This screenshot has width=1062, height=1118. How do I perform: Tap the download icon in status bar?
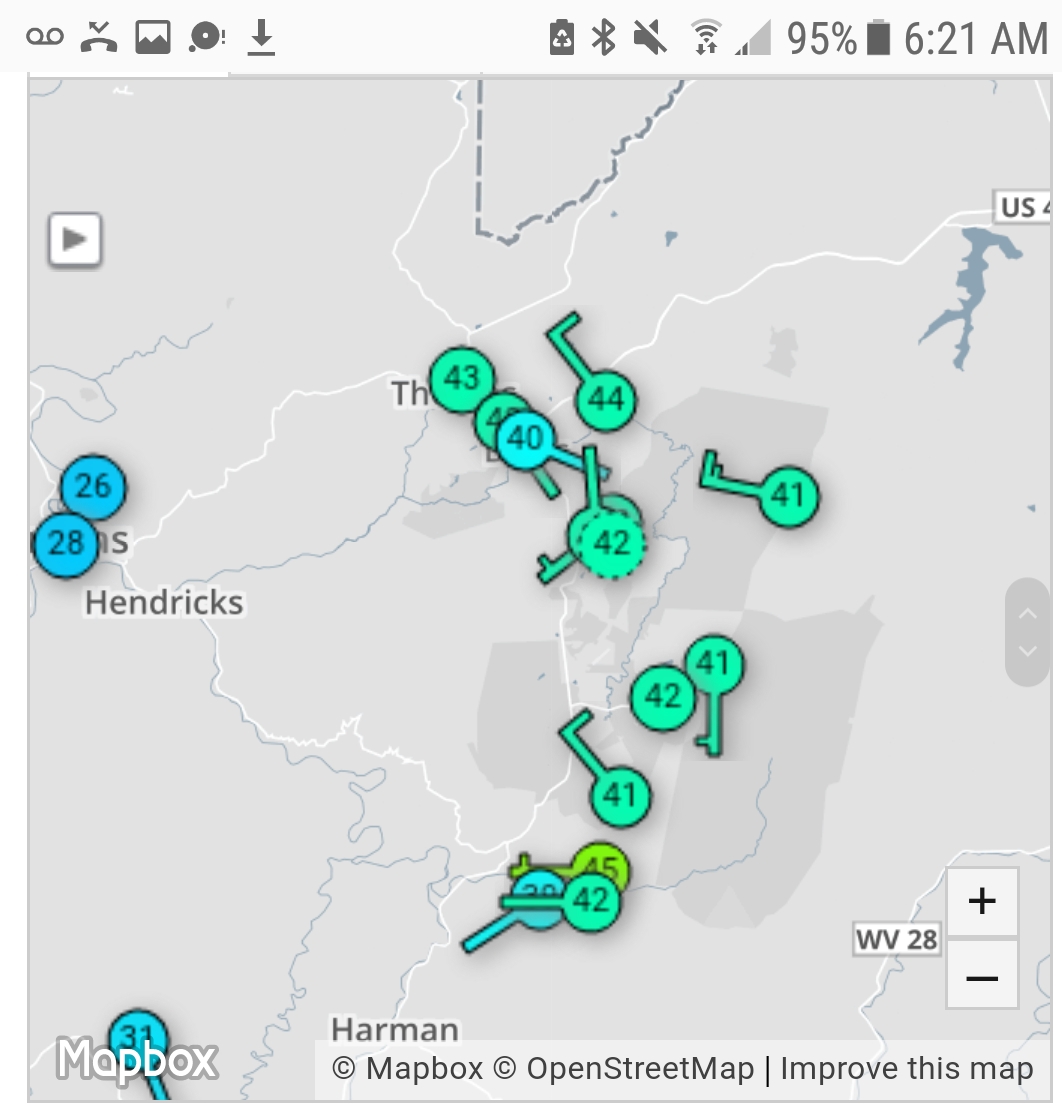pos(261,38)
